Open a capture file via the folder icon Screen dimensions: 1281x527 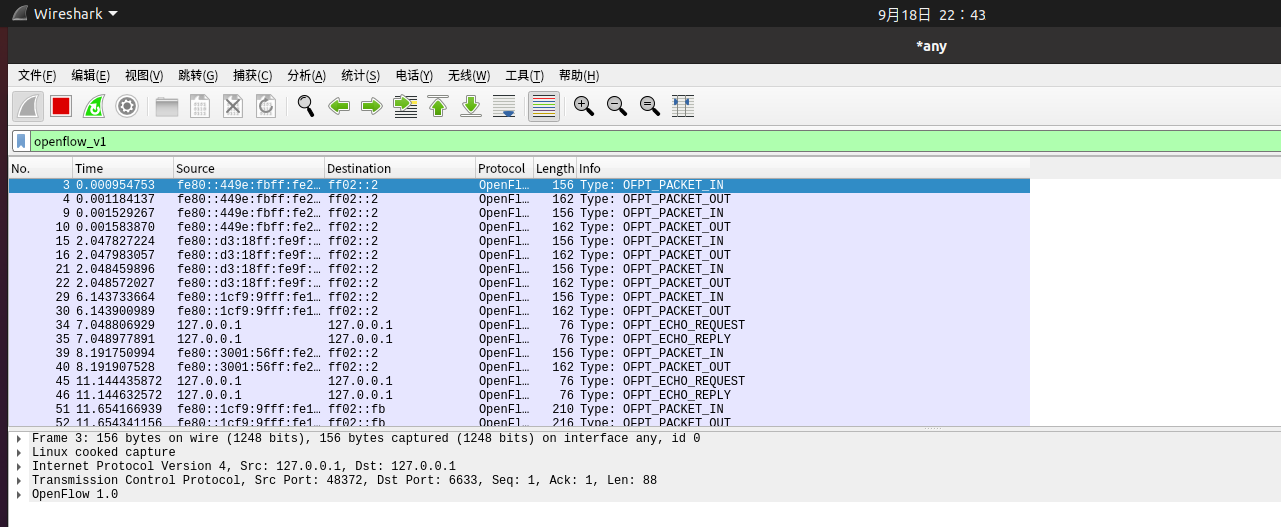(x=167, y=106)
